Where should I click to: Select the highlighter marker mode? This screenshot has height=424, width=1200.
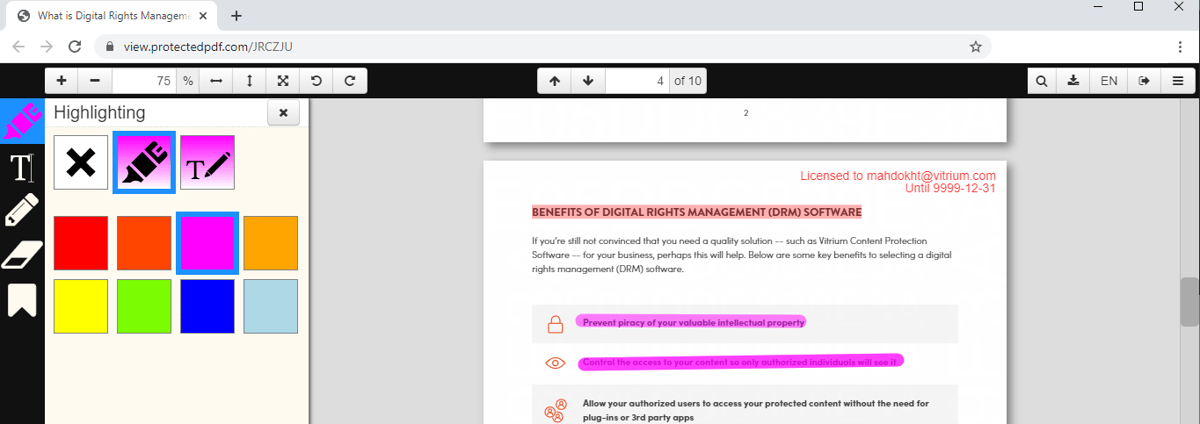145,162
